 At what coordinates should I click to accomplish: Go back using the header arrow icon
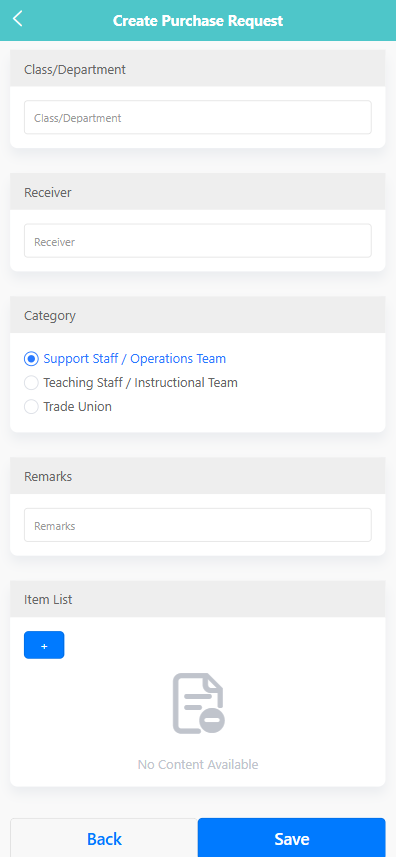tap(18, 19)
